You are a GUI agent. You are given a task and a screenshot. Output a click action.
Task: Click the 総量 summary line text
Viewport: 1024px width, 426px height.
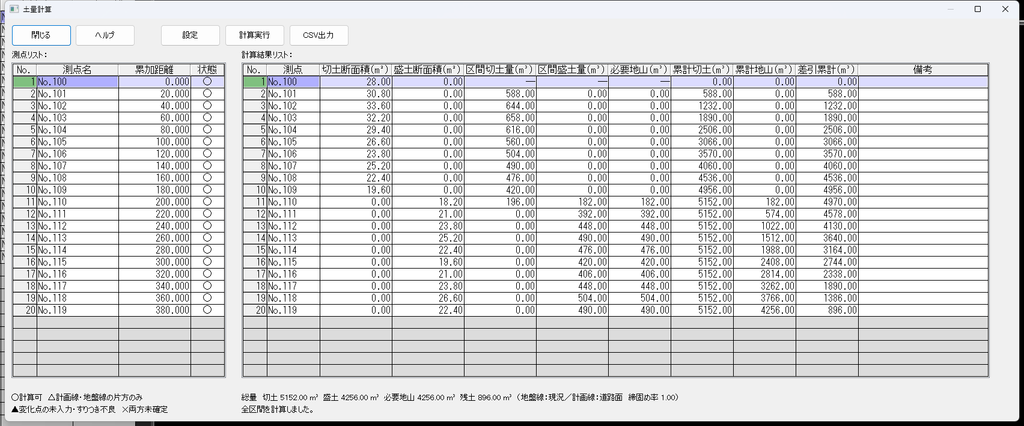coord(460,397)
